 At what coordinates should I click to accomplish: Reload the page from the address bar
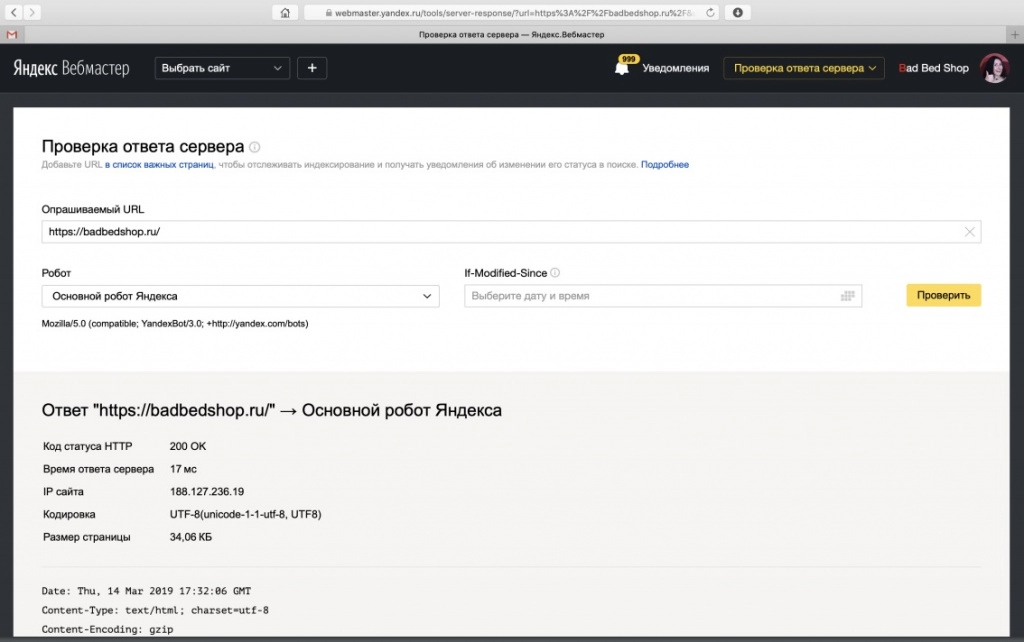click(710, 12)
